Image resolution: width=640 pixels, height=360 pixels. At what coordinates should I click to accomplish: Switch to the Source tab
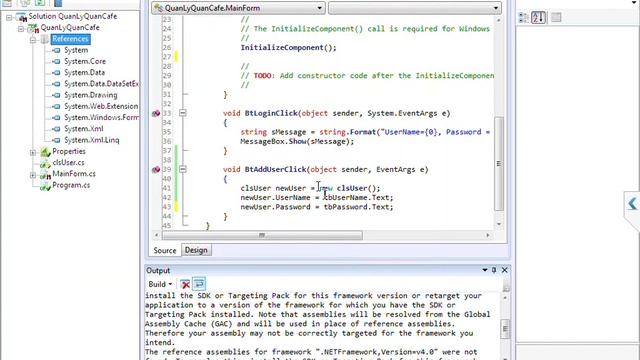[x=164, y=251]
